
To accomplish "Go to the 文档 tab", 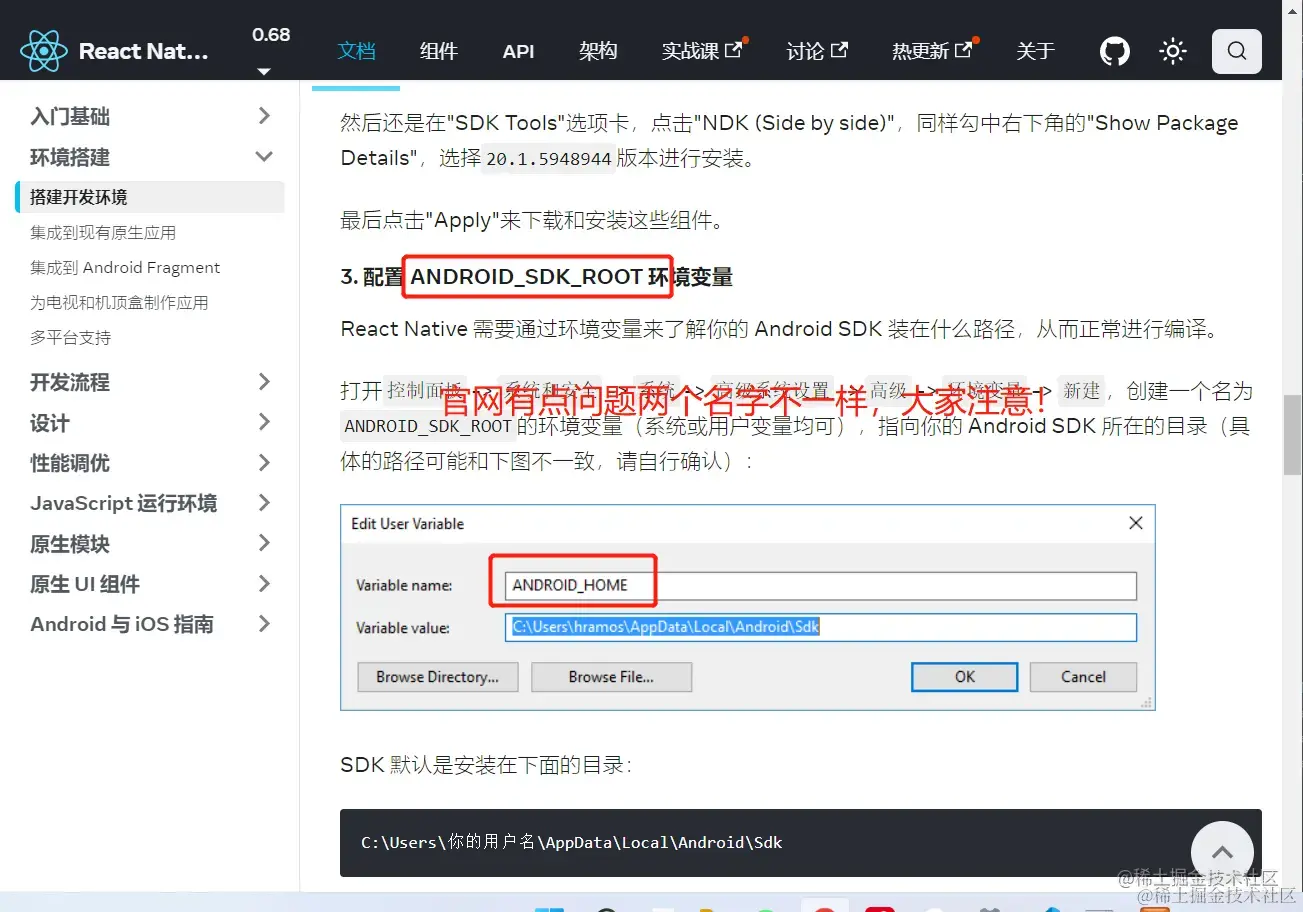I will pyautogui.click(x=356, y=51).
